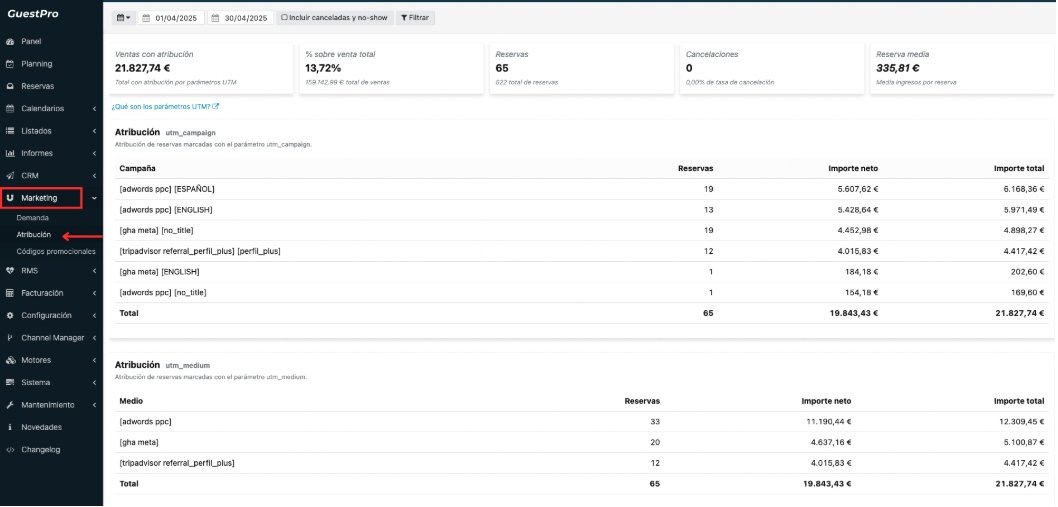This screenshot has height=507, width=1058.
Task: Open the ¿Qué son los parámetros UTM? link
Action: pos(165,106)
